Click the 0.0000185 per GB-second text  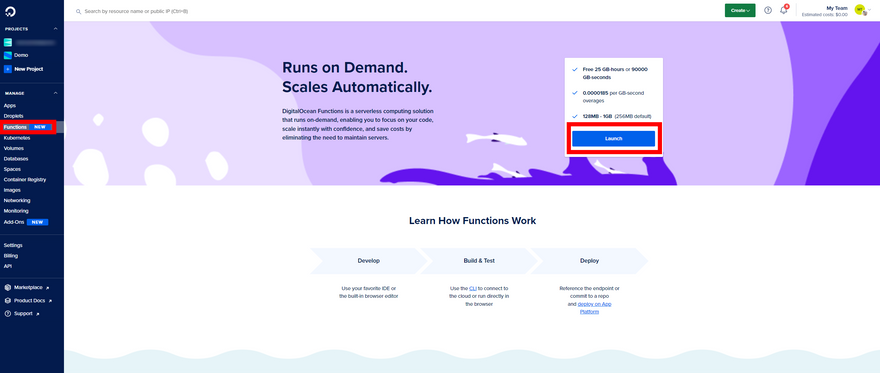(613, 96)
